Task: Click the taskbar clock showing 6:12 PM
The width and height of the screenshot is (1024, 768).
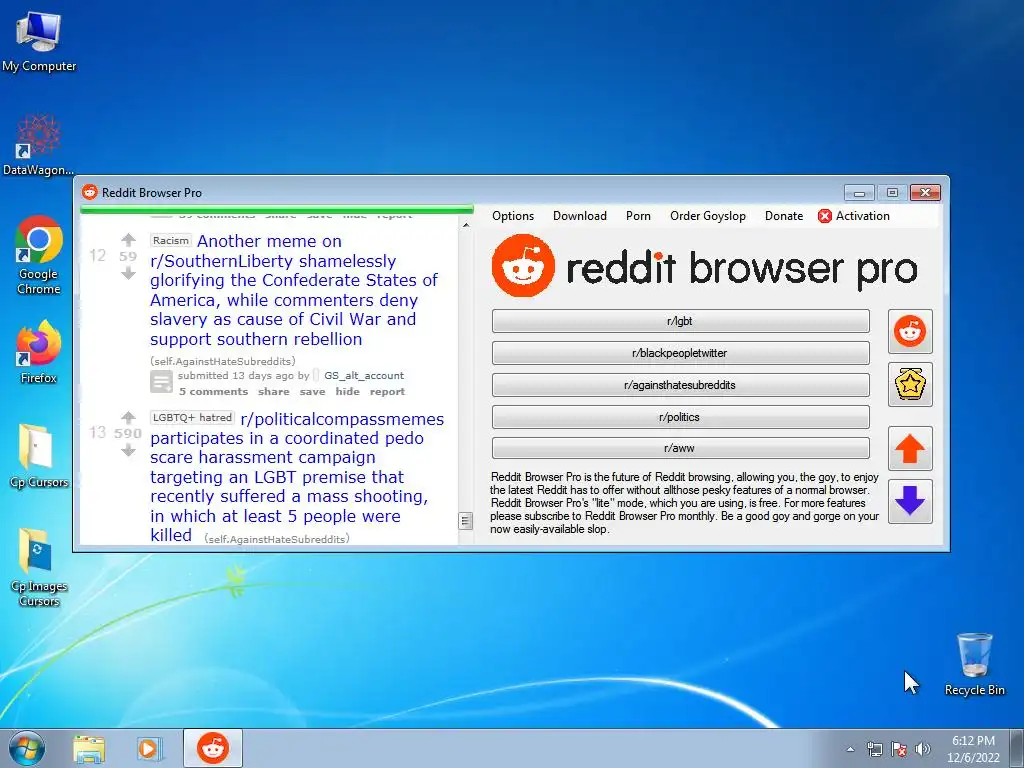Action: [973, 749]
